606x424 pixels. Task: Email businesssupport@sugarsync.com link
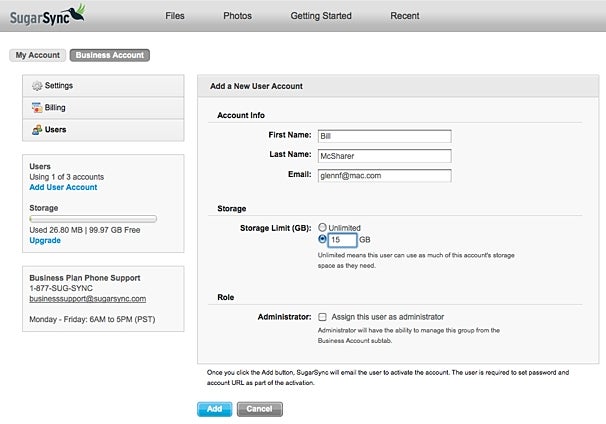[88, 299]
